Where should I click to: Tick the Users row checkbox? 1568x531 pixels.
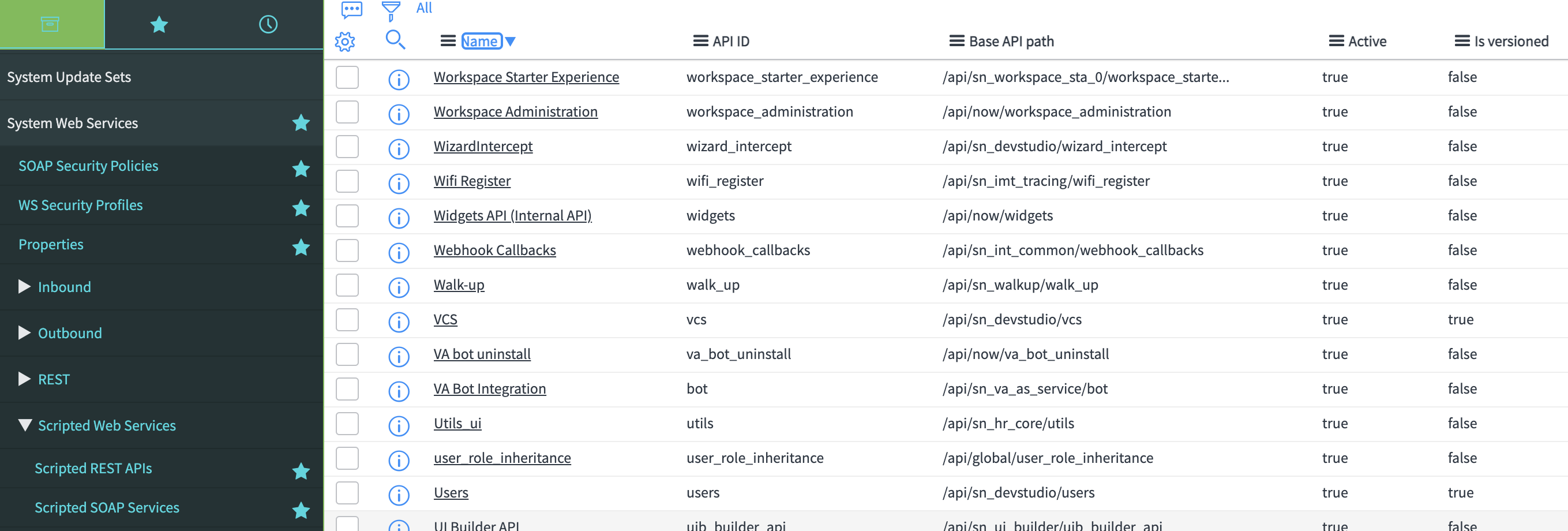click(x=347, y=493)
